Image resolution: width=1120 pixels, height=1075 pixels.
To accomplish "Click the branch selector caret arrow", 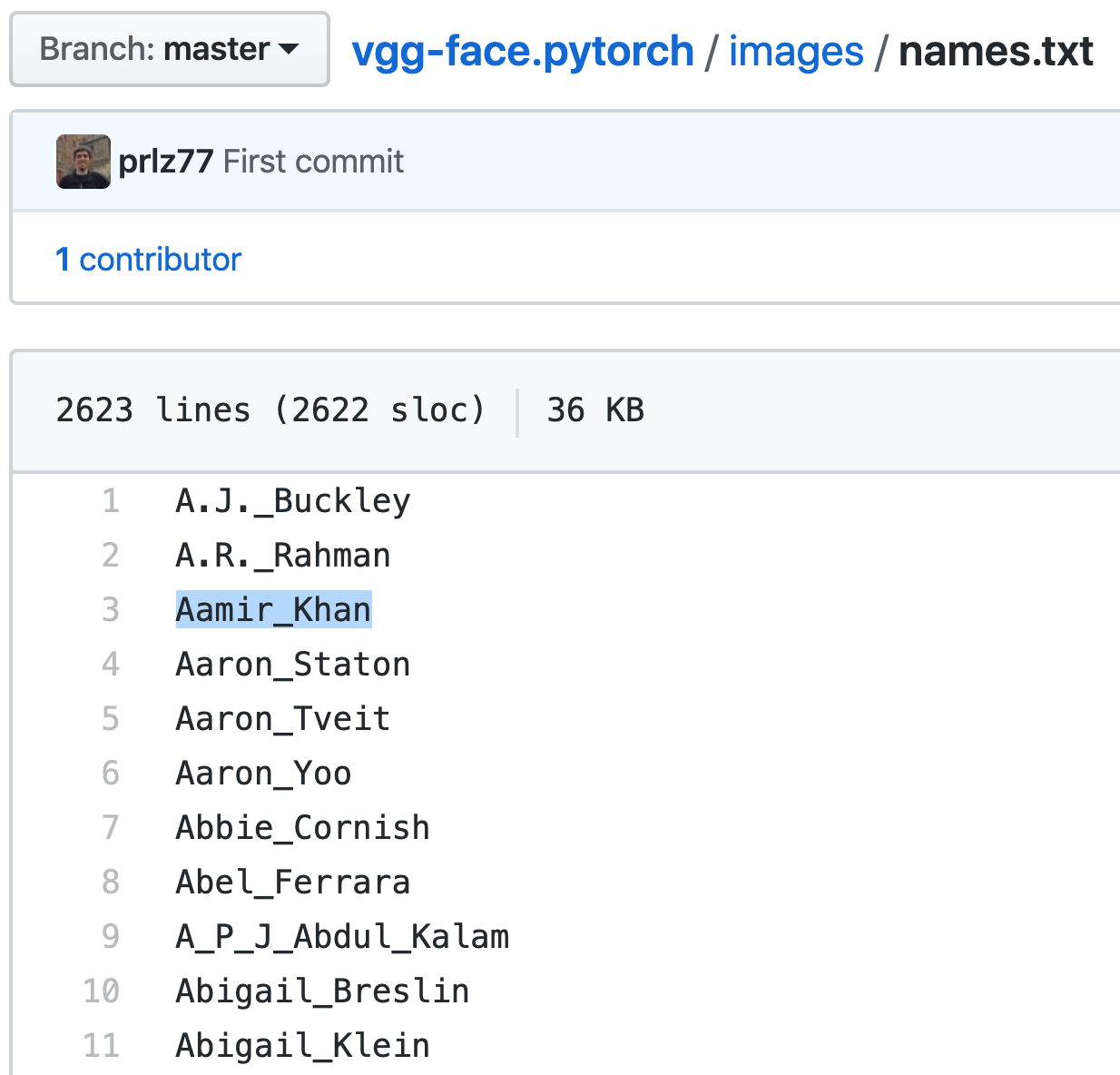I will 289,51.
